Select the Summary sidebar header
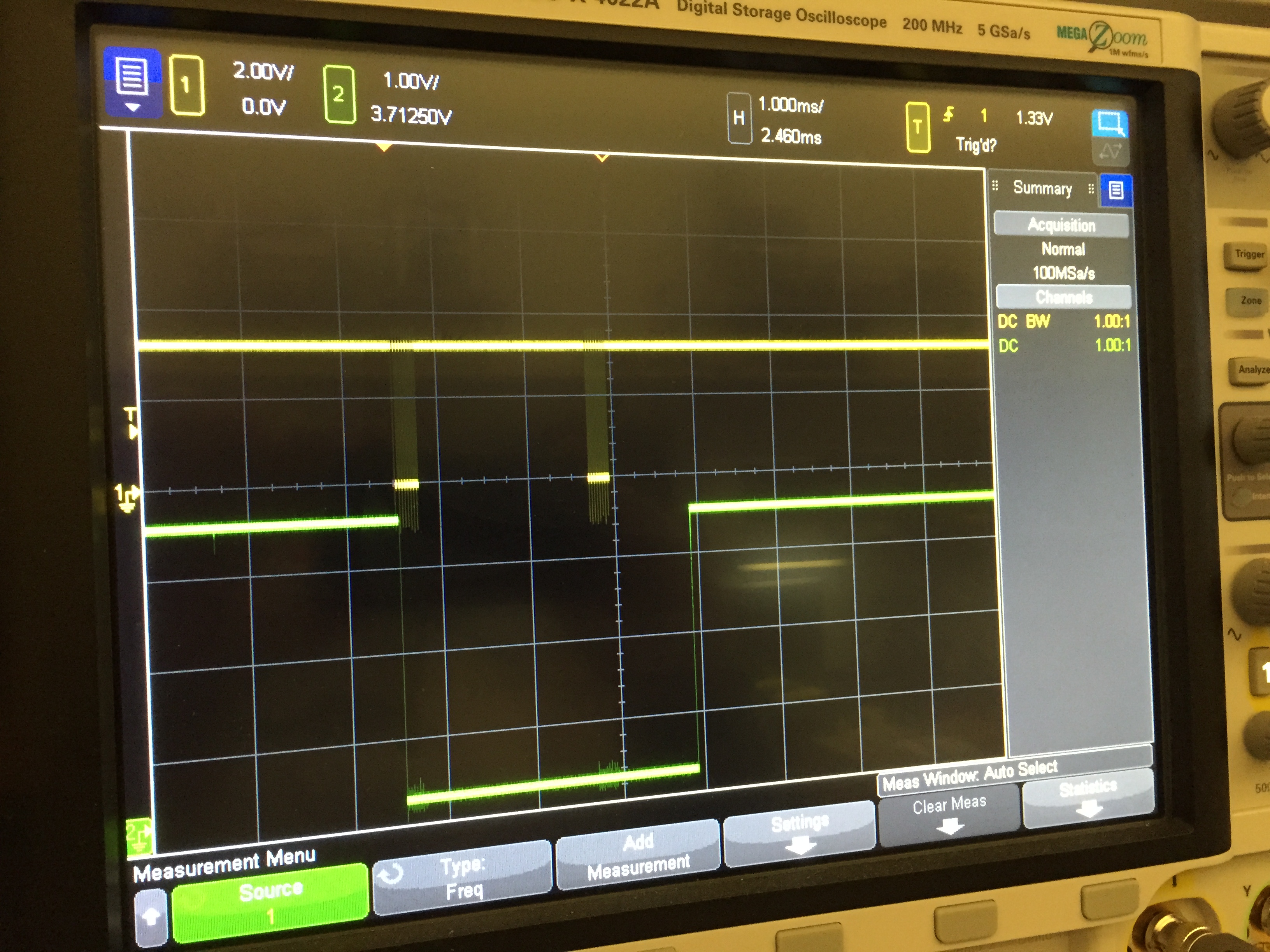This screenshot has width=1270, height=952. 1042,188
